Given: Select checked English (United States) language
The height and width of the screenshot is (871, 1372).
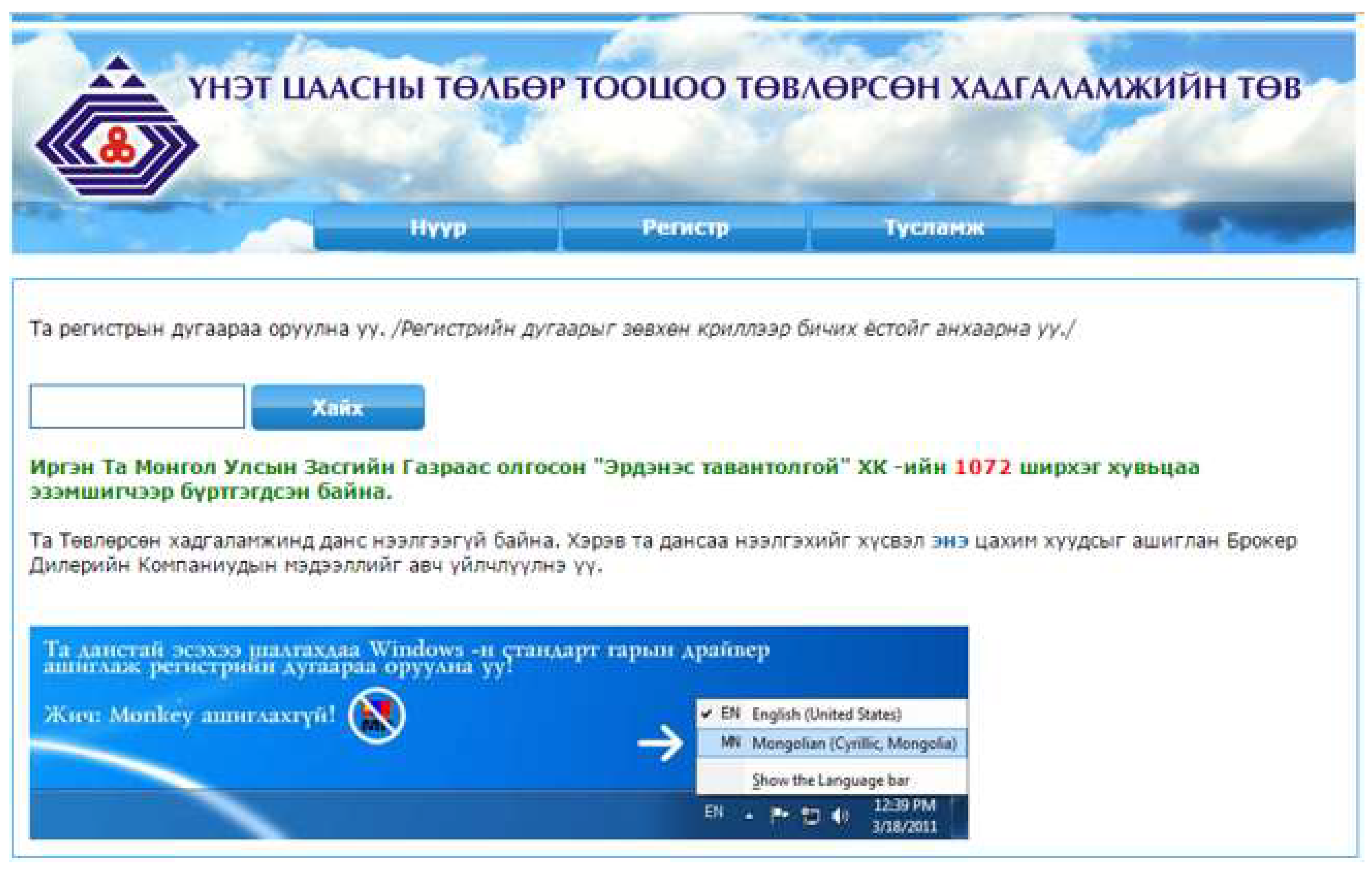Looking at the screenshot, I should pos(825,715).
